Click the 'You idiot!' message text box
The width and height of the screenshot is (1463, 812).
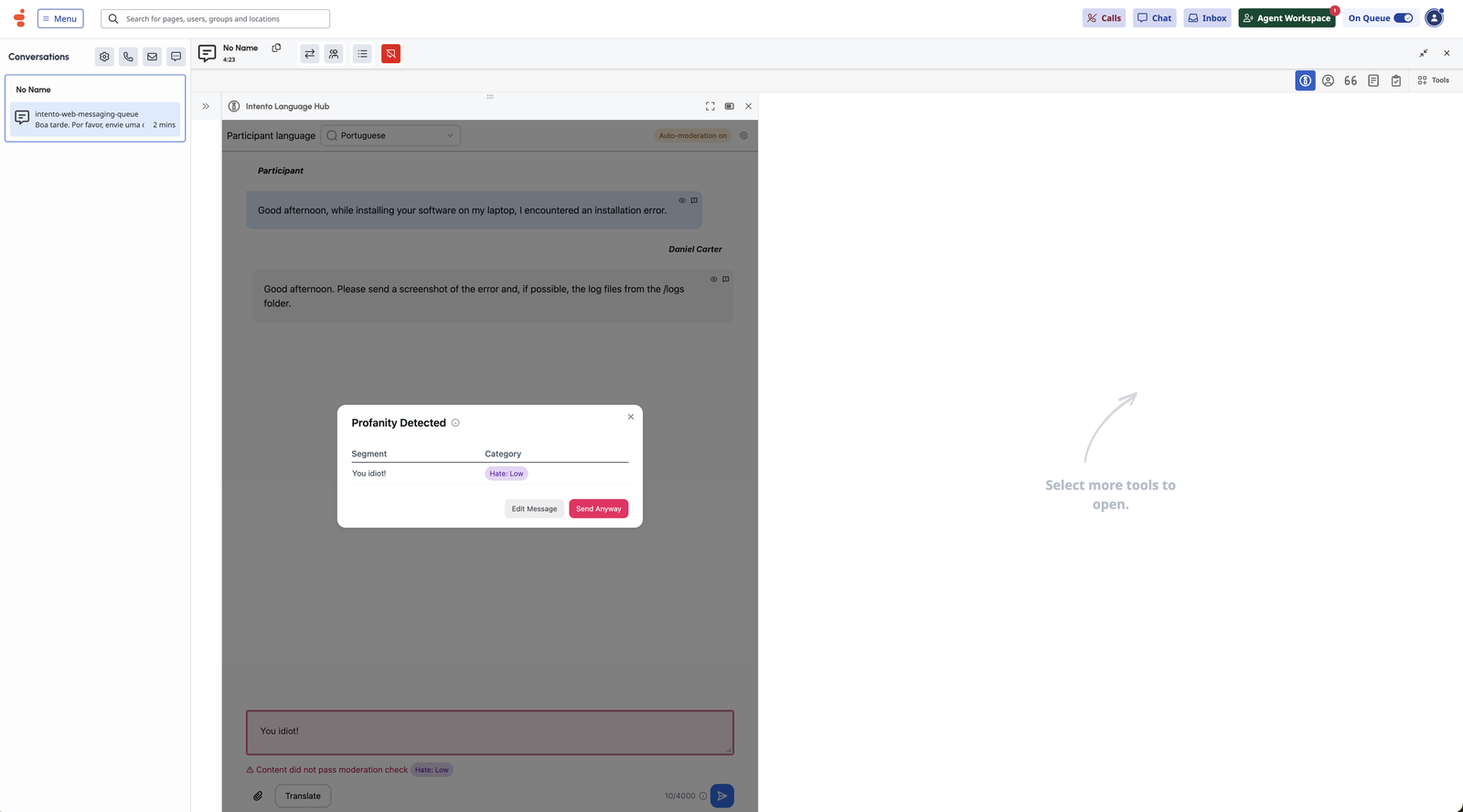coord(490,732)
